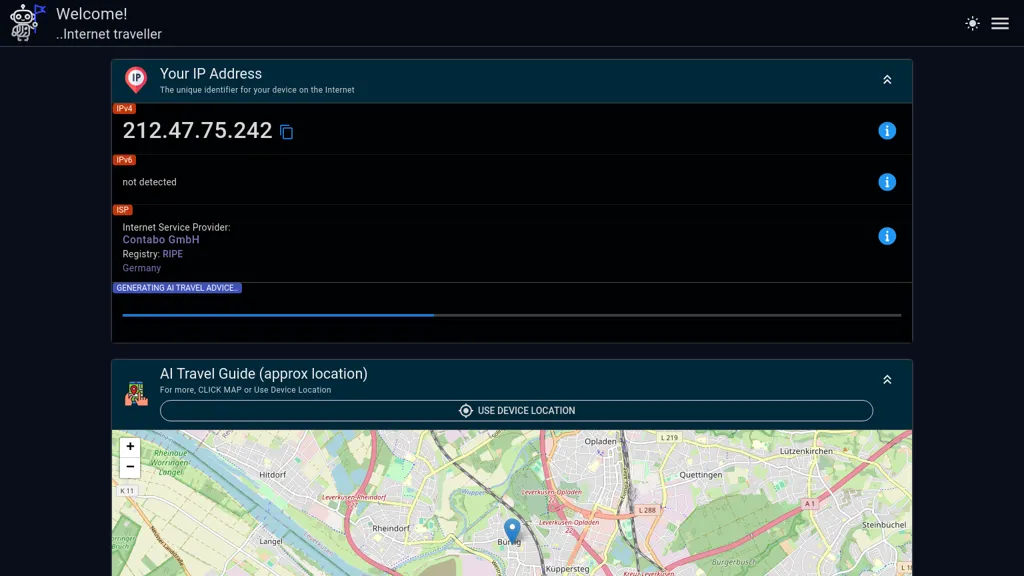Image resolution: width=1024 pixels, height=576 pixels.
Task: Click the crosshair location icon
Action: click(x=465, y=410)
